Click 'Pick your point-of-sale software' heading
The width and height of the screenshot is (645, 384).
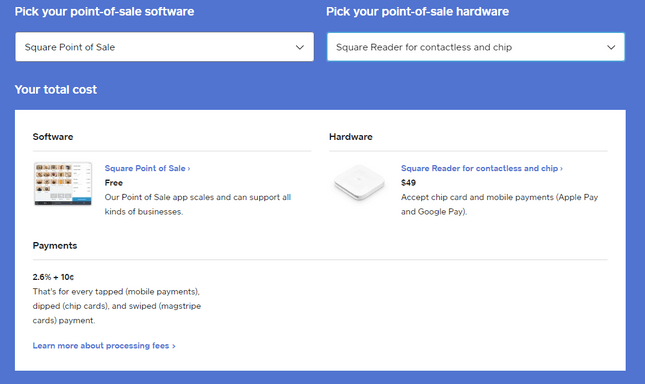104,12
